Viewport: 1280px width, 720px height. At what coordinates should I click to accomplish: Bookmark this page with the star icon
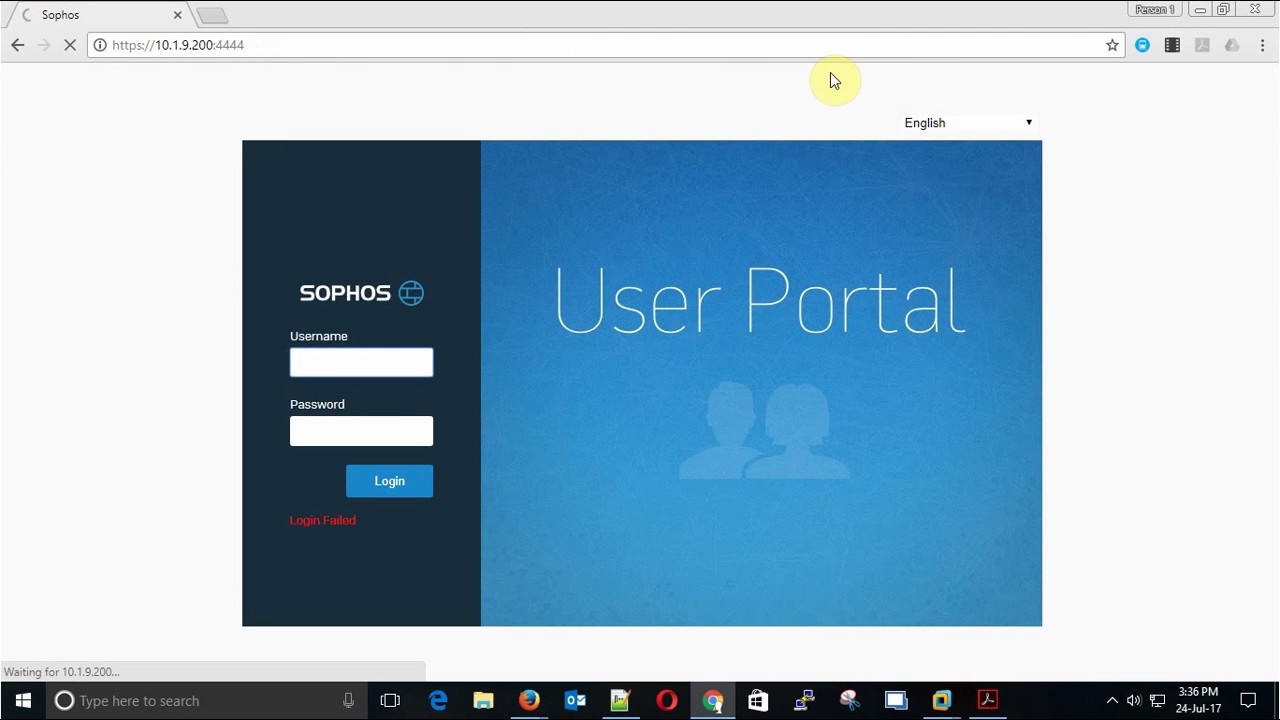point(1112,45)
